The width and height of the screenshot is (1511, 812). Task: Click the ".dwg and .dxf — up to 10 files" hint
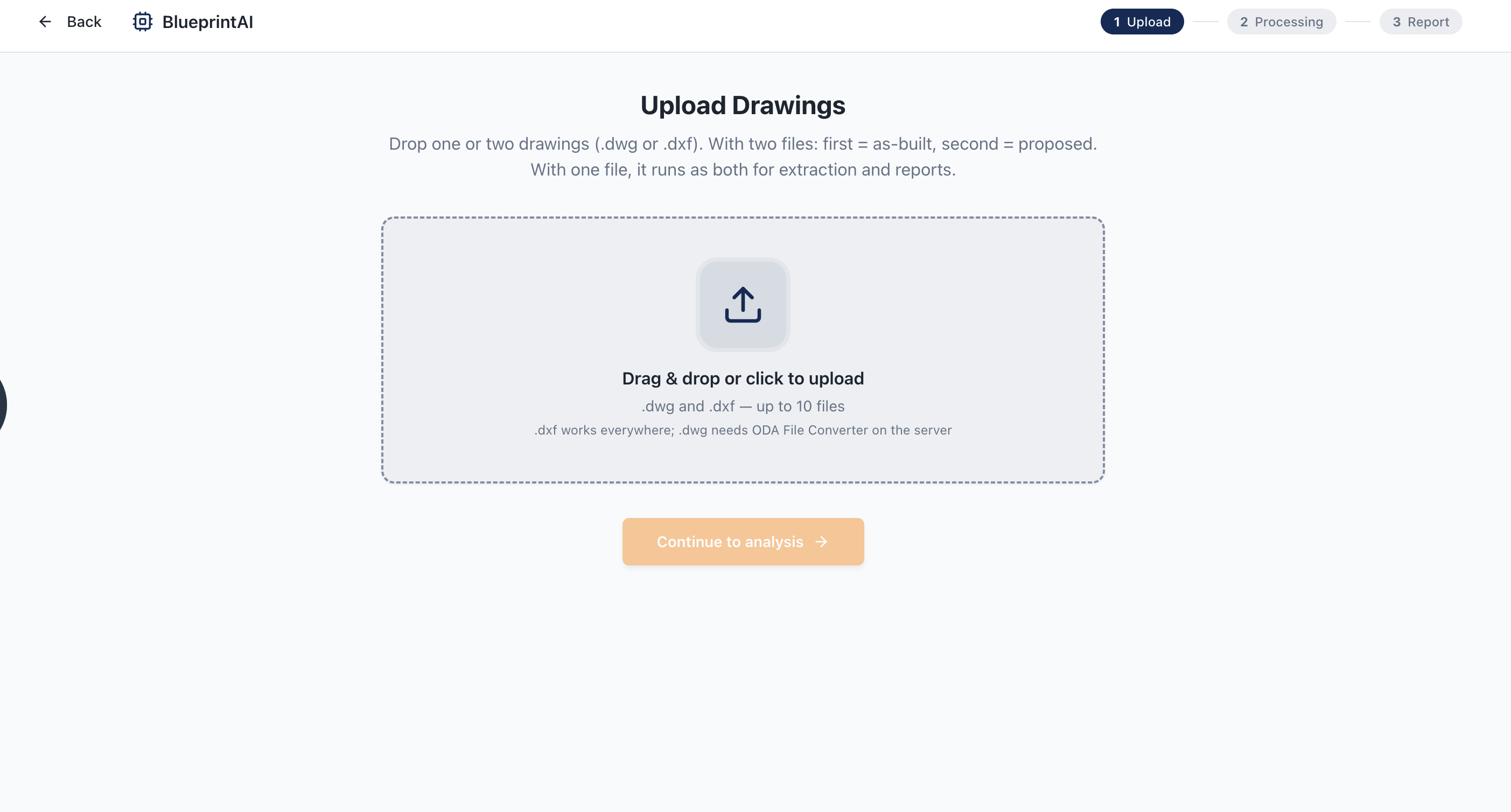click(x=743, y=406)
